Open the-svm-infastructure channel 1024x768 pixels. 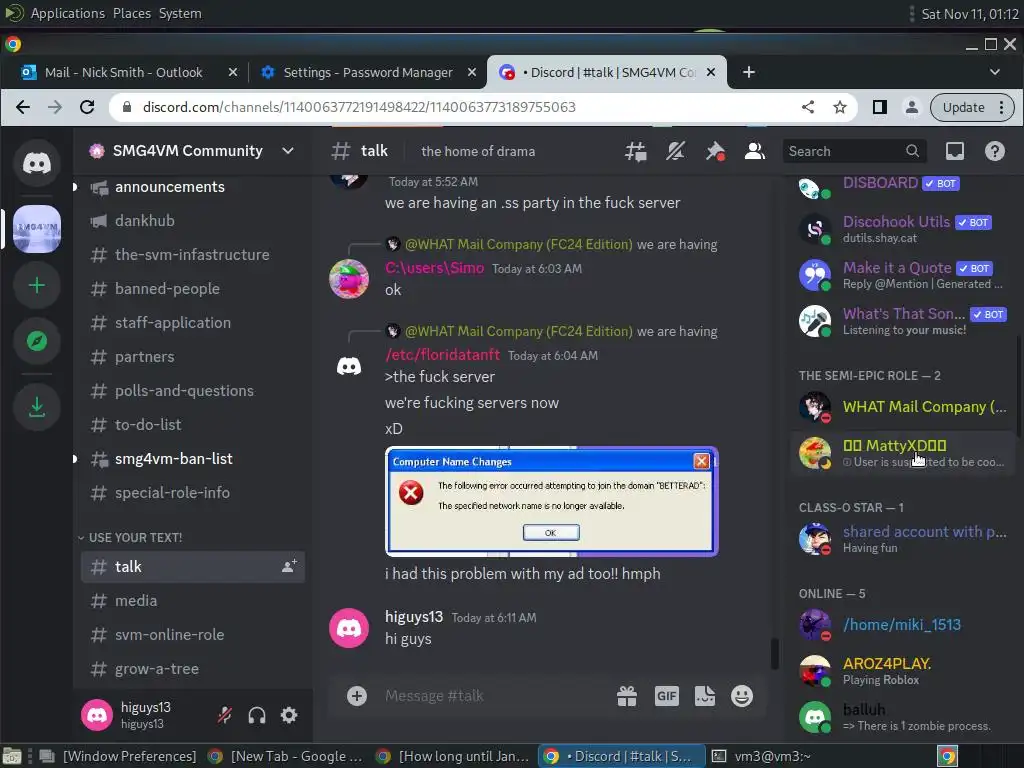point(191,255)
